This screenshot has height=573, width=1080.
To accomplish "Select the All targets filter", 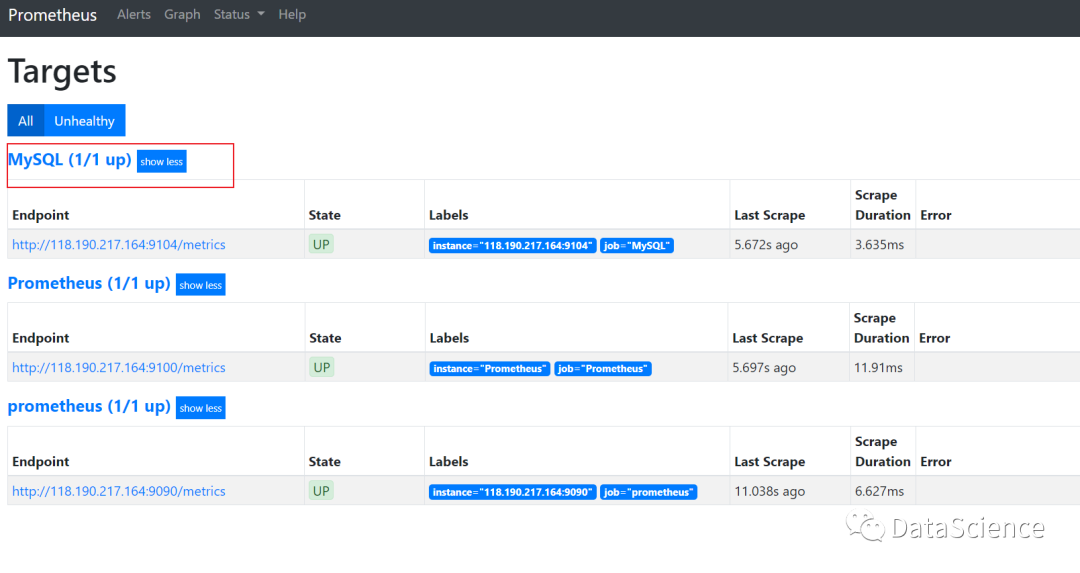I will [26, 121].
